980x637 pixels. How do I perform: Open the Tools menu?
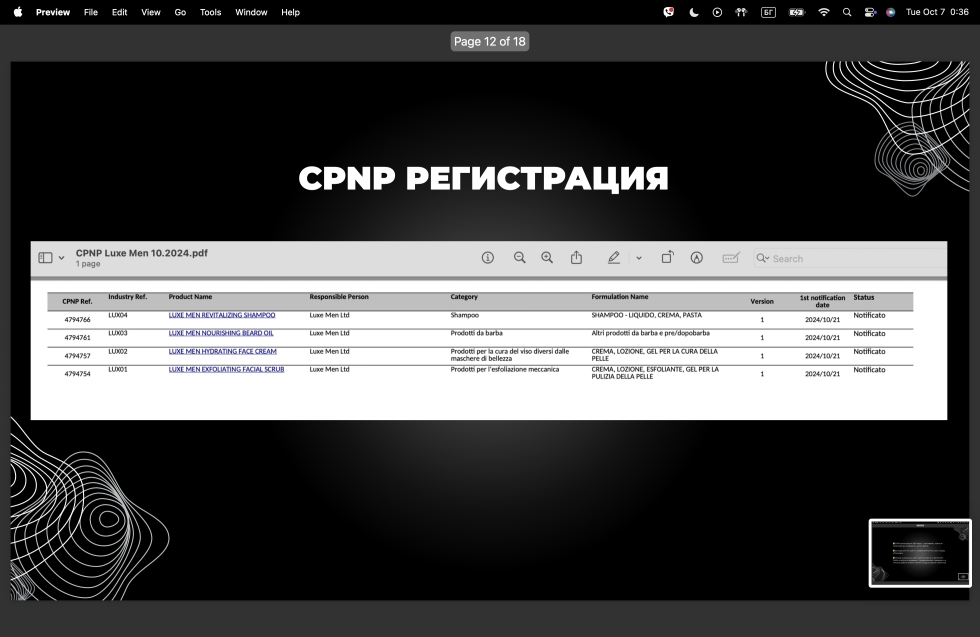point(210,12)
